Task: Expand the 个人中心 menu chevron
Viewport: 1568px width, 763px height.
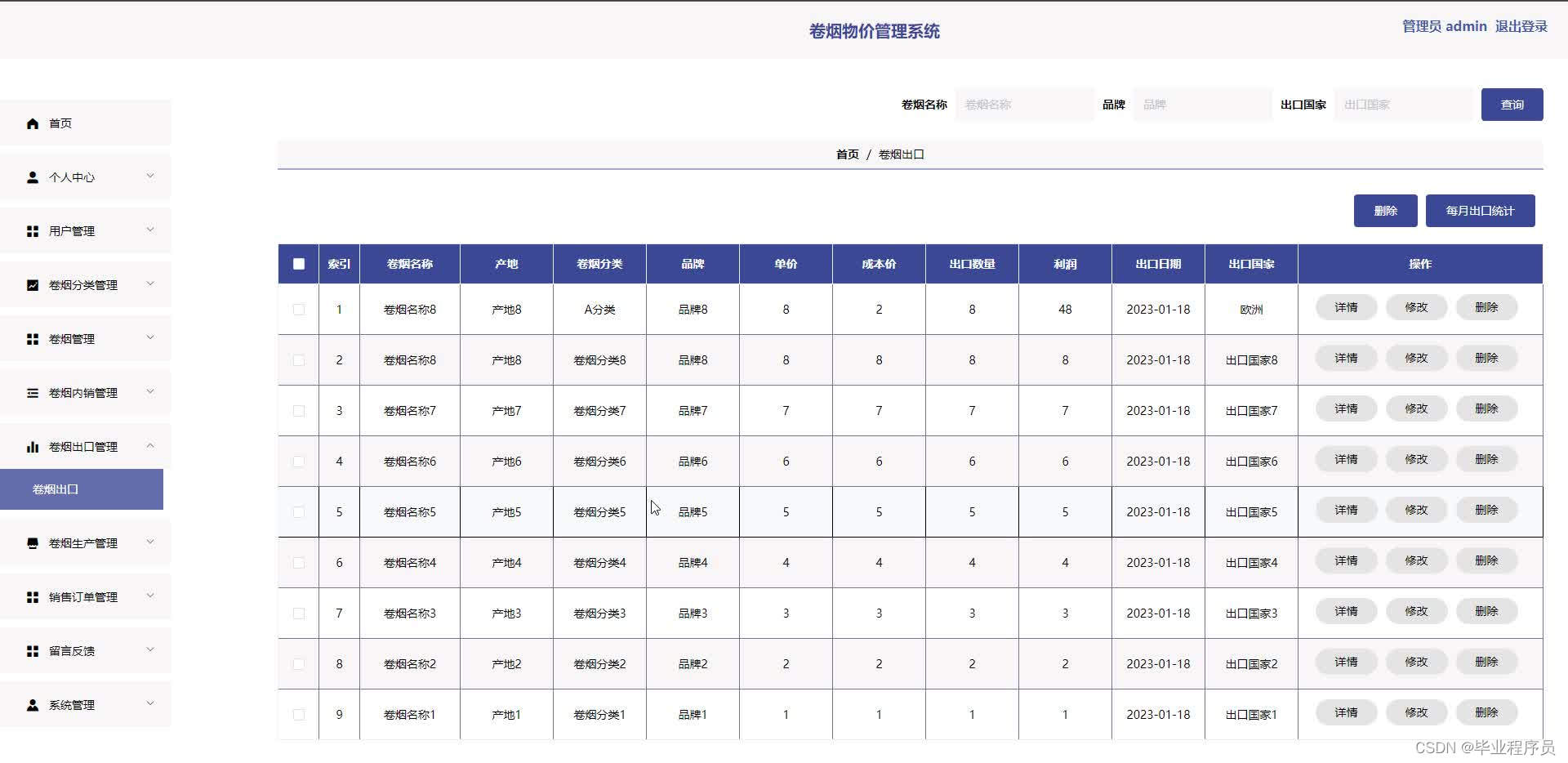Action: pyautogui.click(x=150, y=176)
